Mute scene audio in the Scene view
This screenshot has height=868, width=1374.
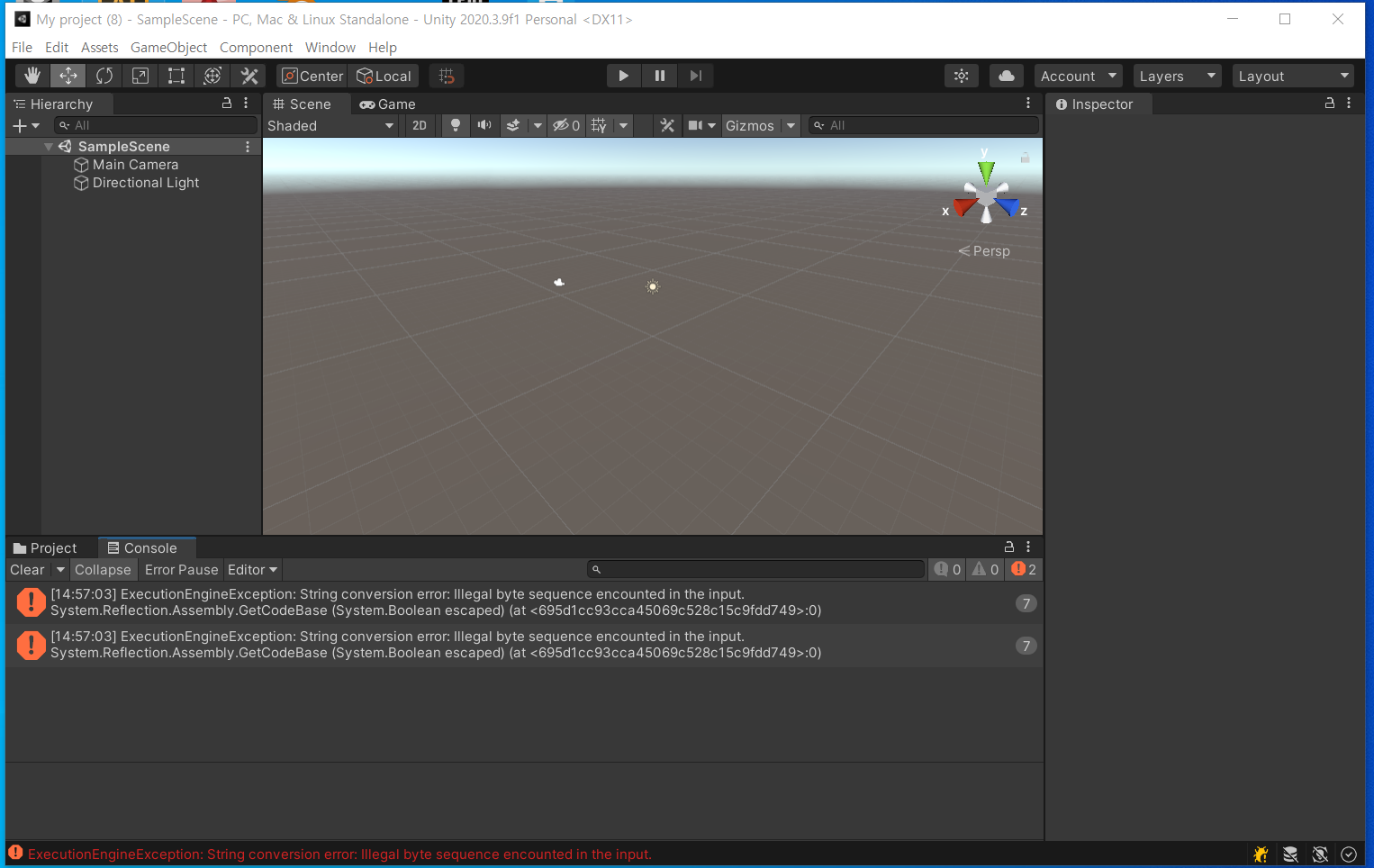pyautogui.click(x=484, y=125)
